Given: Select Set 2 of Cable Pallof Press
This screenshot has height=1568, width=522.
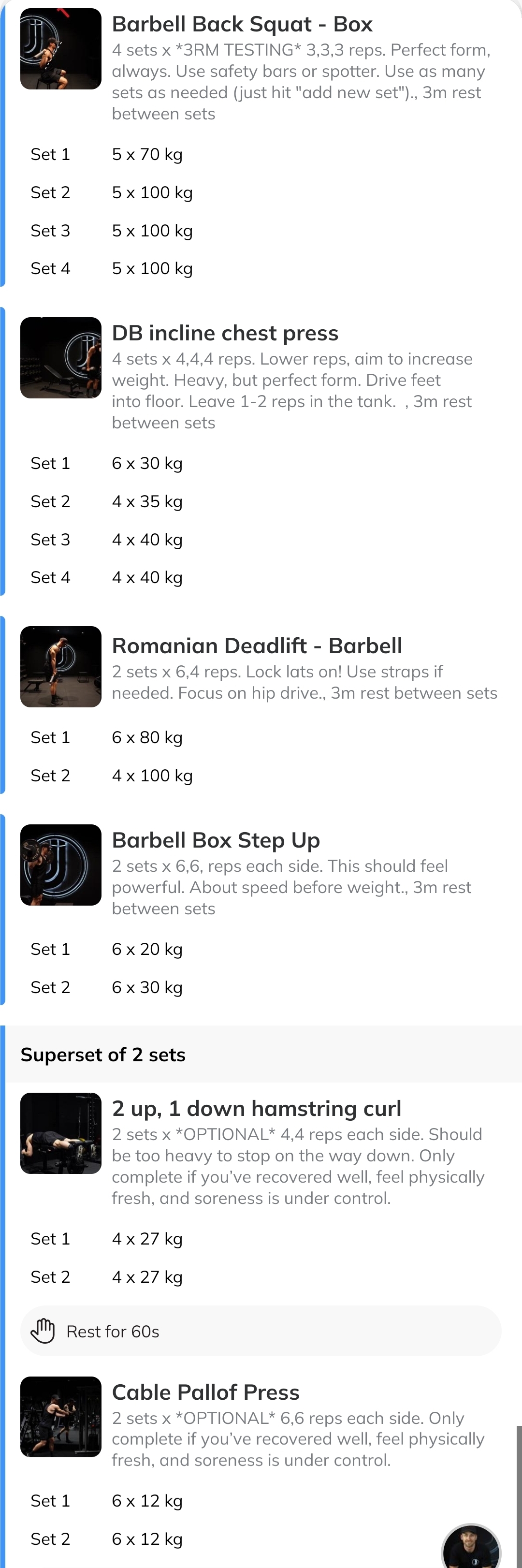Looking at the screenshot, I should tap(50, 1539).
